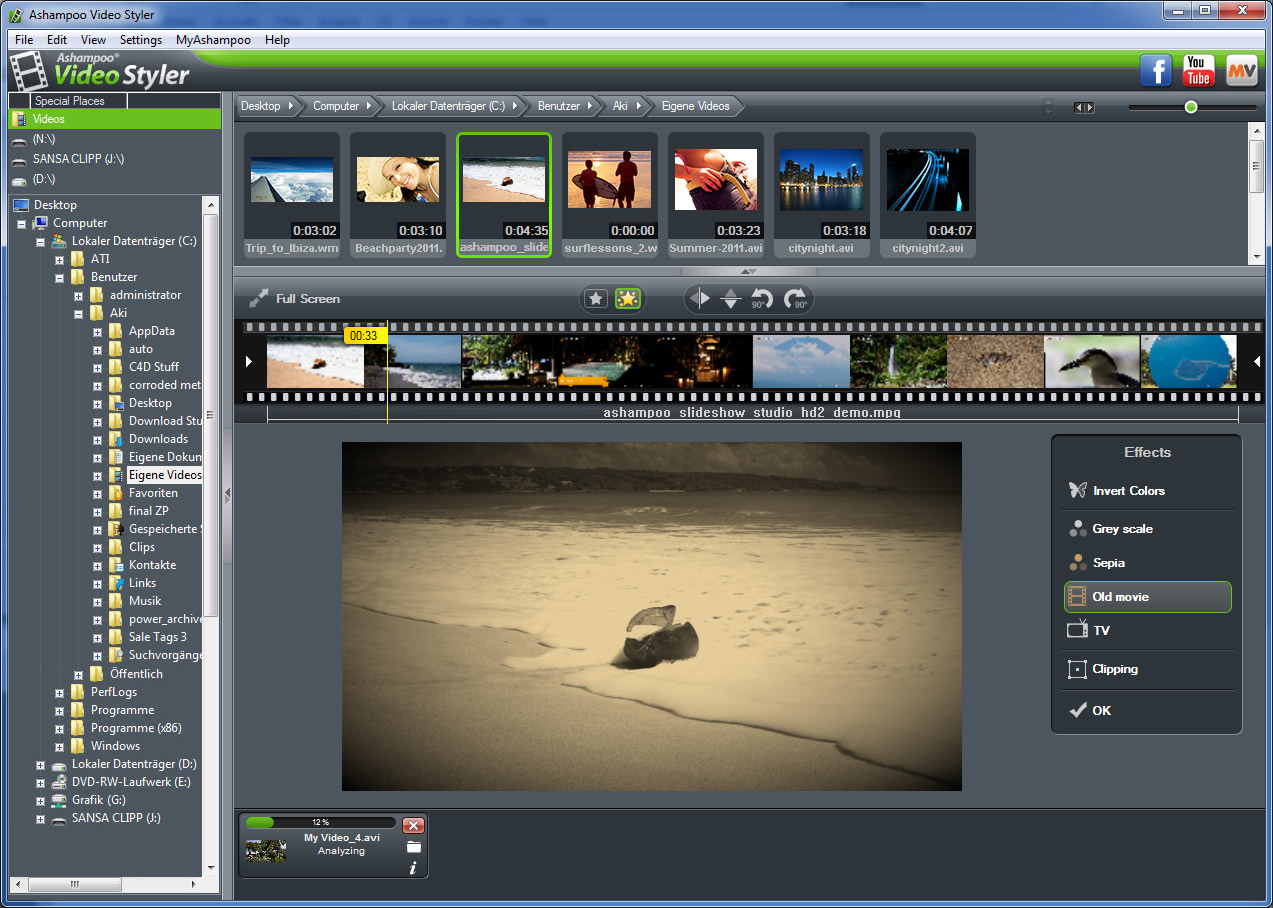The width and height of the screenshot is (1273, 908).
Task: Toggle the Sepia effect
Action: pyautogui.click(x=1108, y=563)
